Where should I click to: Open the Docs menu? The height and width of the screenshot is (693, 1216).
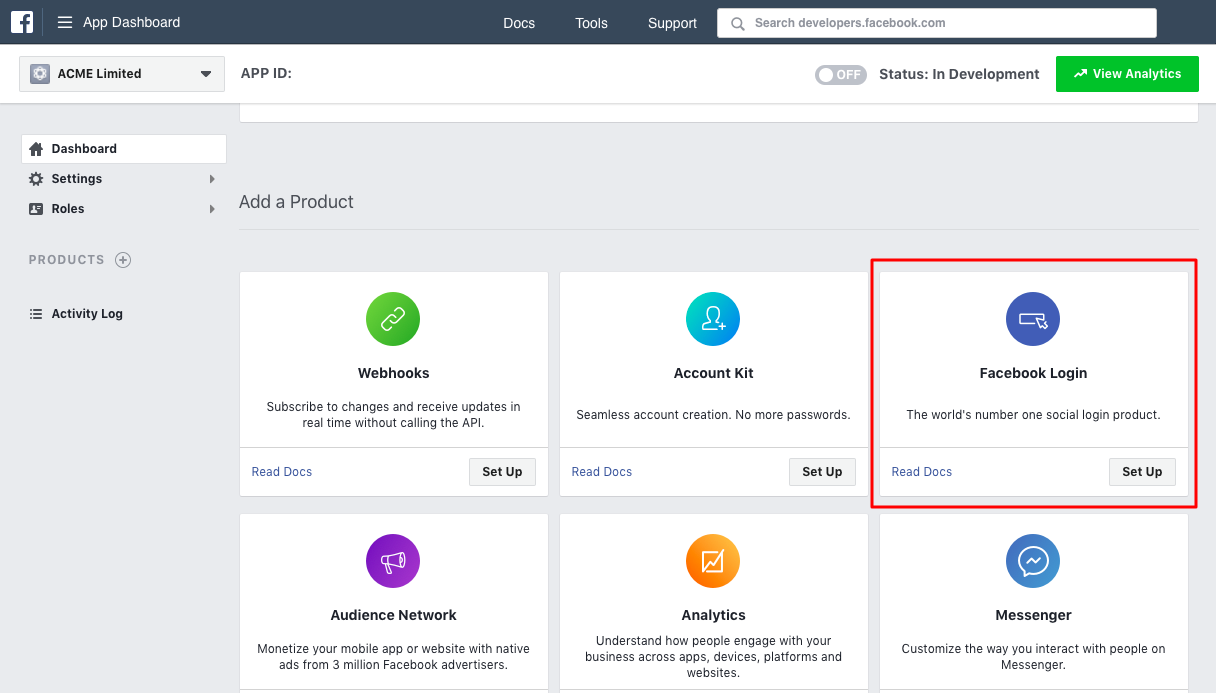click(519, 23)
